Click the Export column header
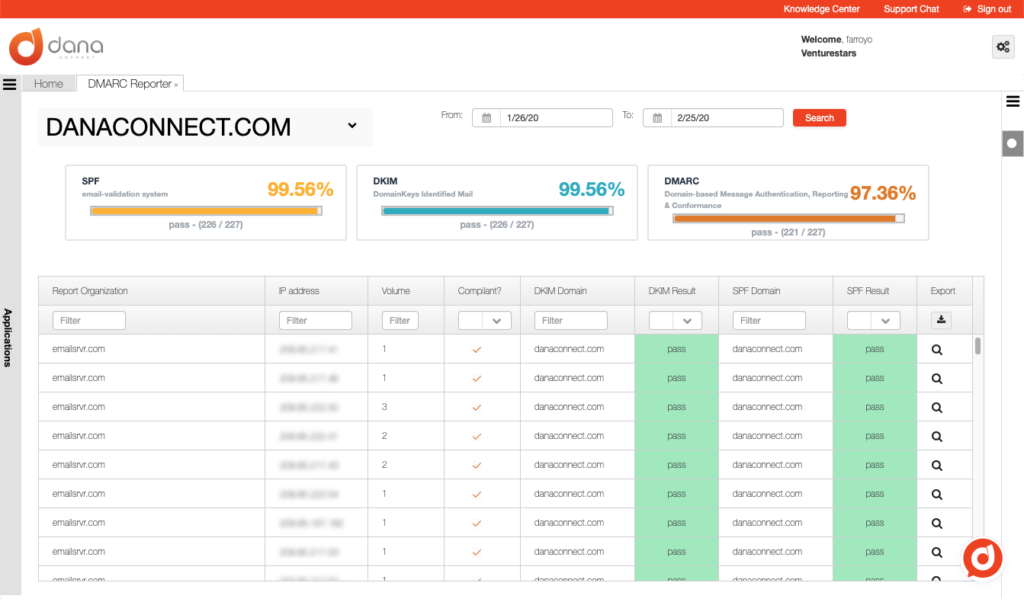The height and width of the screenshot is (602, 1024). (x=942, y=291)
